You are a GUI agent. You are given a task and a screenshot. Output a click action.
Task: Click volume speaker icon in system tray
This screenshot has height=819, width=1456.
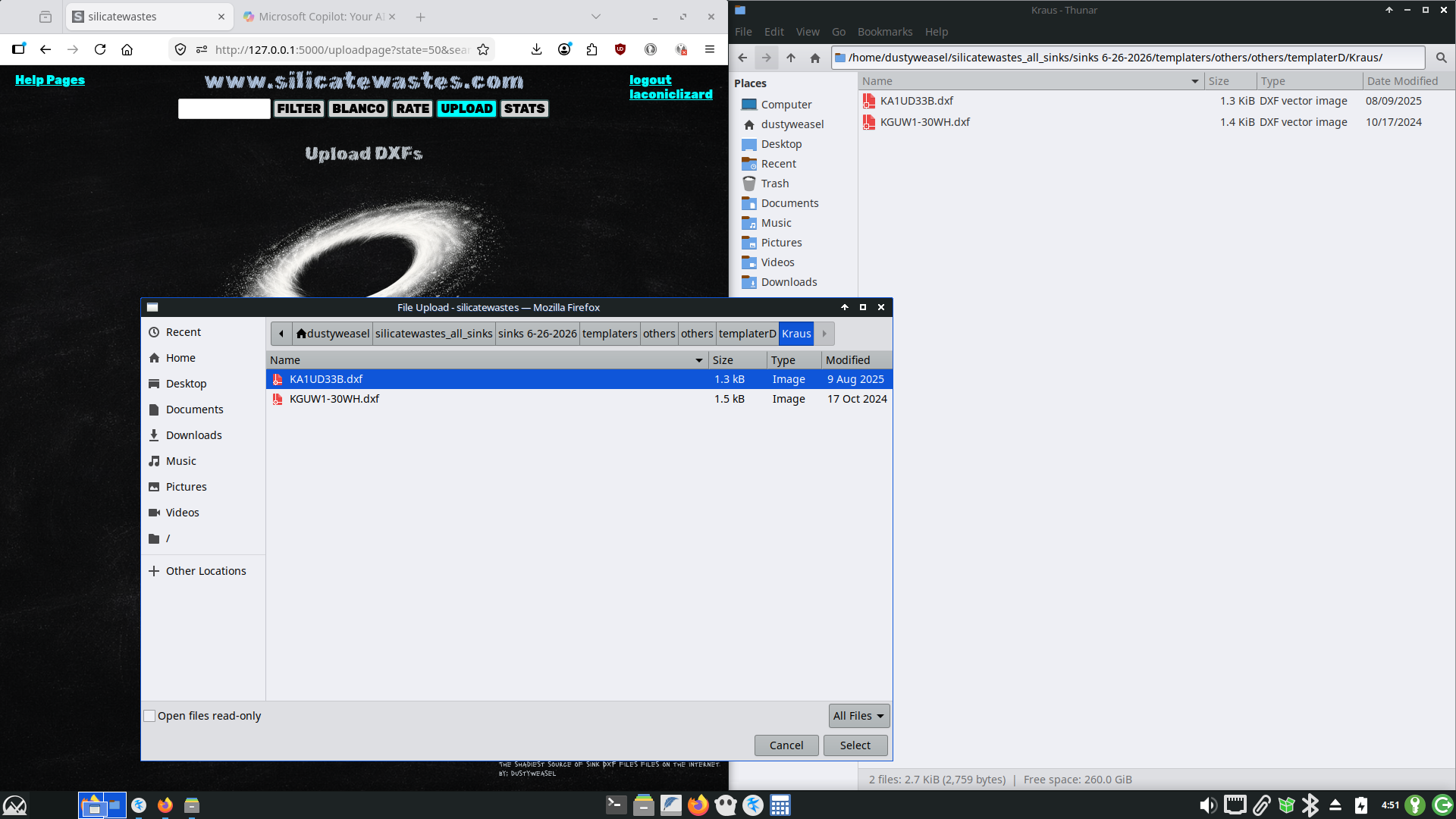tap(1208, 805)
